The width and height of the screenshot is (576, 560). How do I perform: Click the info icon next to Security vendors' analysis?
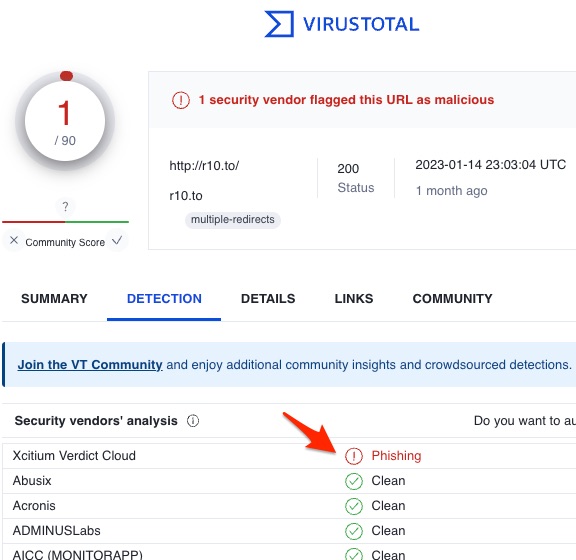tap(193, 421)
